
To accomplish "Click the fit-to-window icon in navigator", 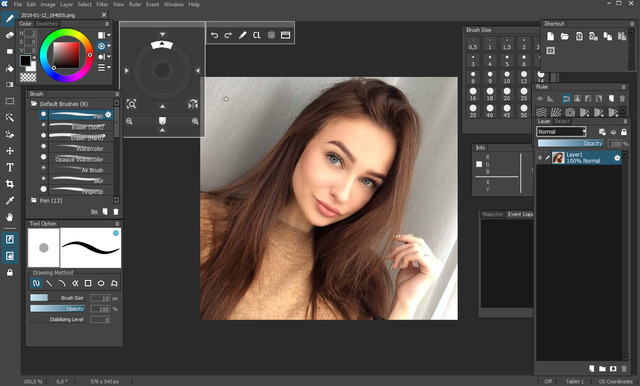I will [131, 104].
